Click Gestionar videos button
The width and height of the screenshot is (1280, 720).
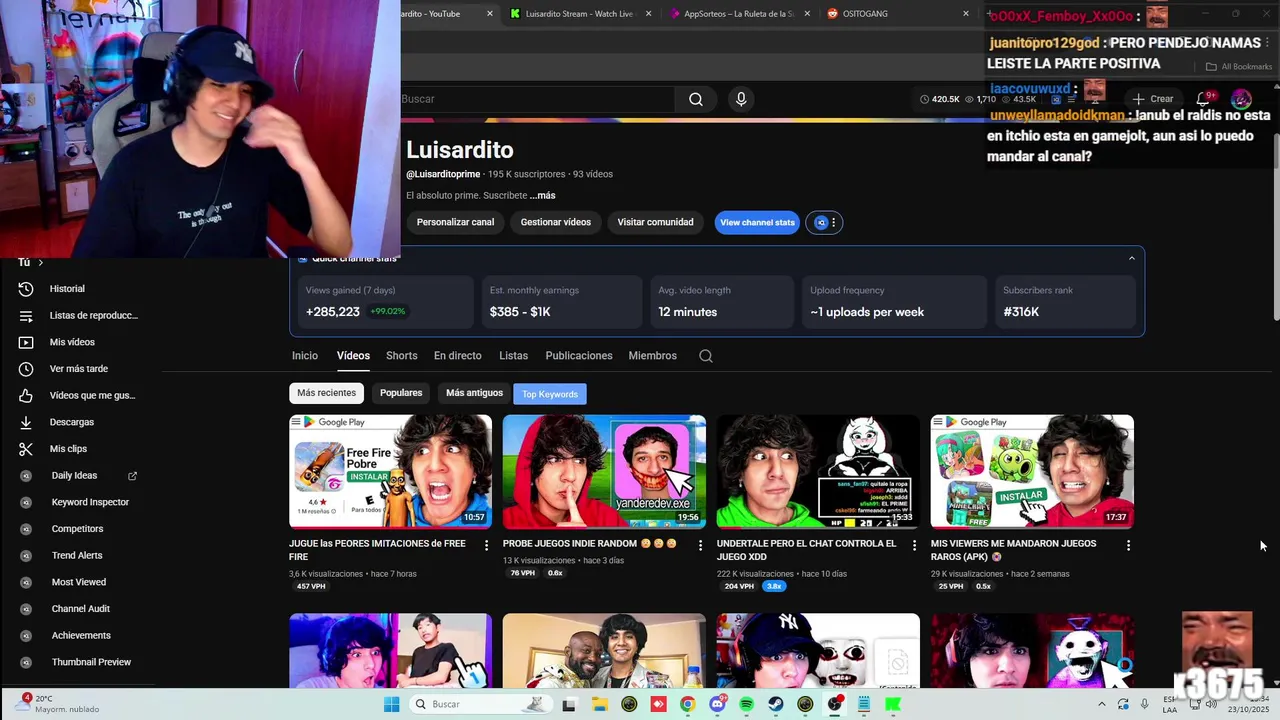coord(556,222)
